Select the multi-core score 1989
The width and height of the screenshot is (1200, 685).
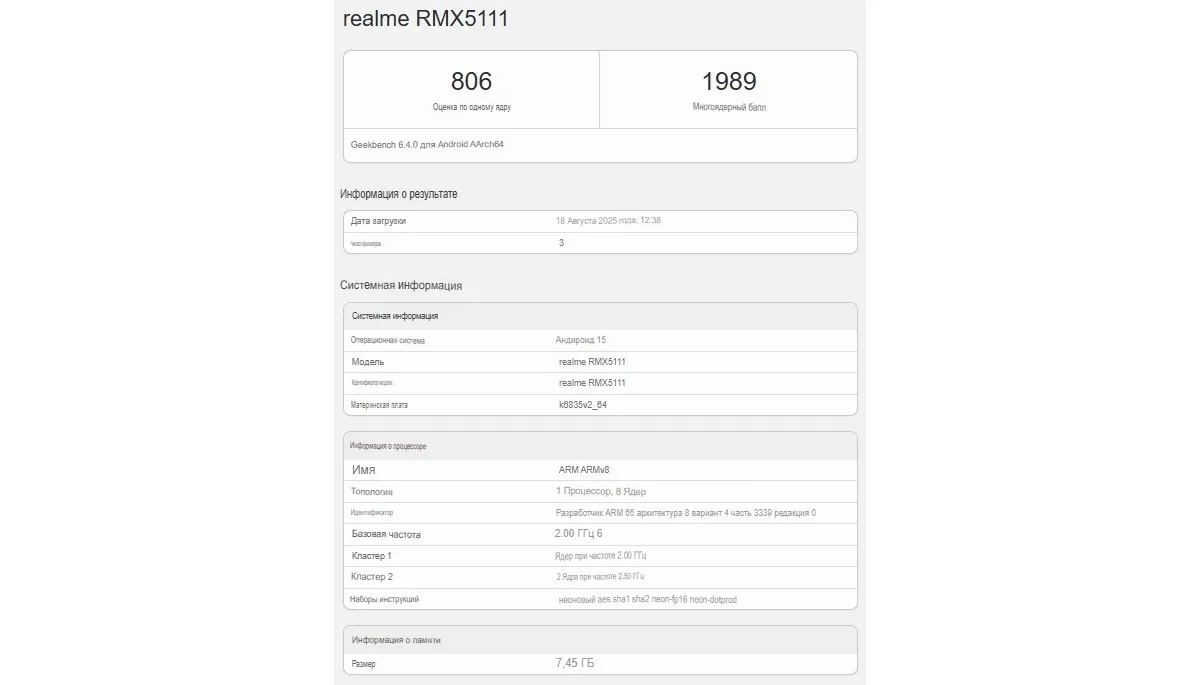[x=727, y=82]
